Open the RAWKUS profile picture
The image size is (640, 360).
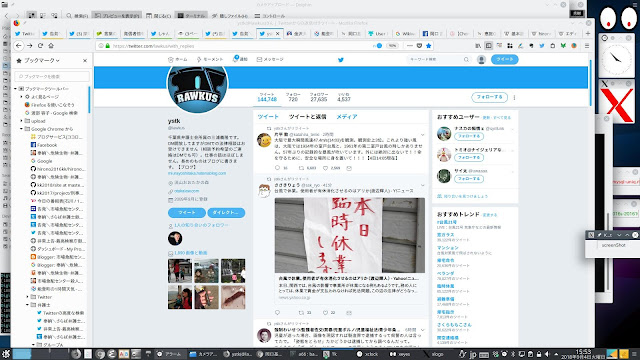click(198, 83)
